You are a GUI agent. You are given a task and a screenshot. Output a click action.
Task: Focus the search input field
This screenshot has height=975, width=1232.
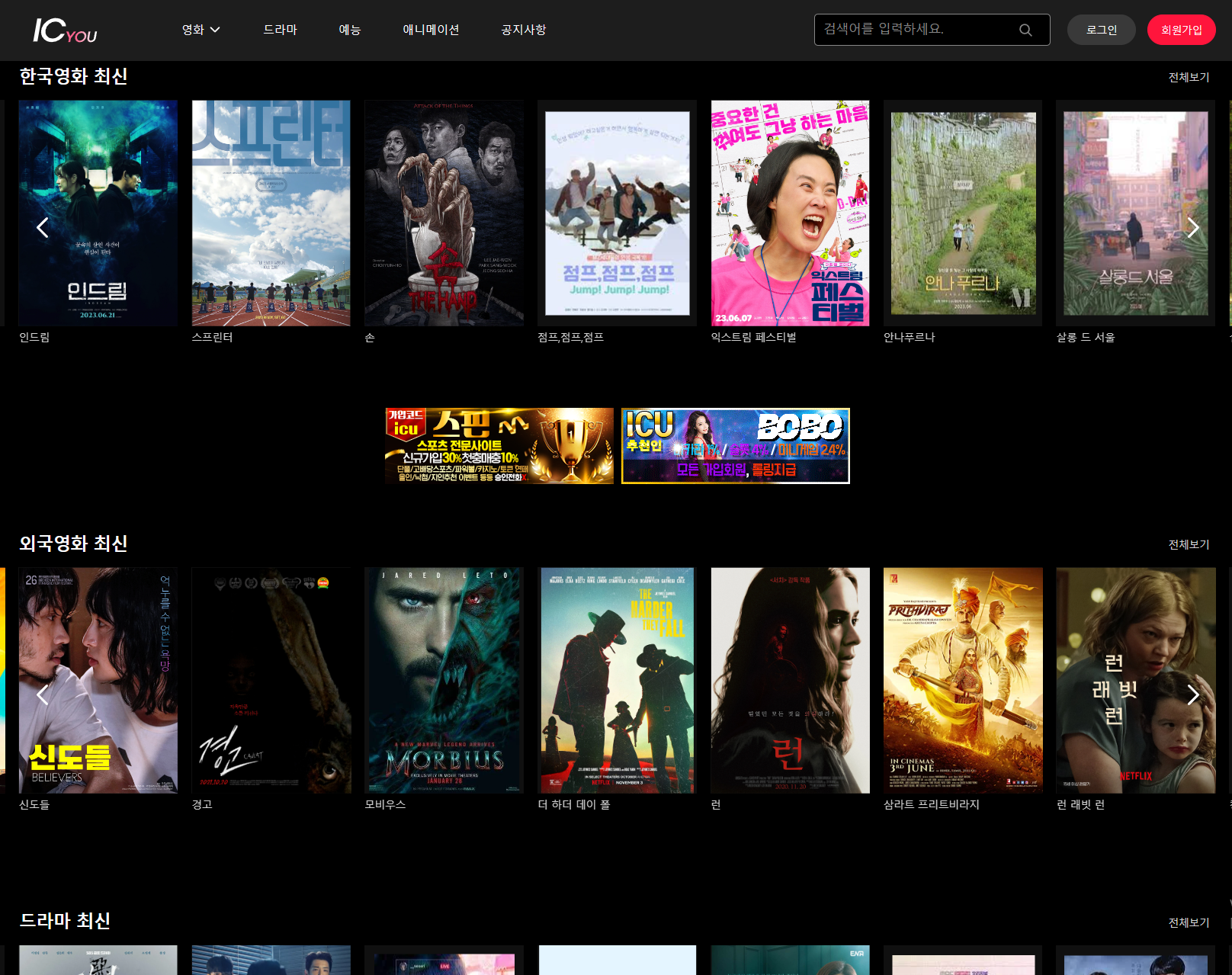click(x=915, y=30)
